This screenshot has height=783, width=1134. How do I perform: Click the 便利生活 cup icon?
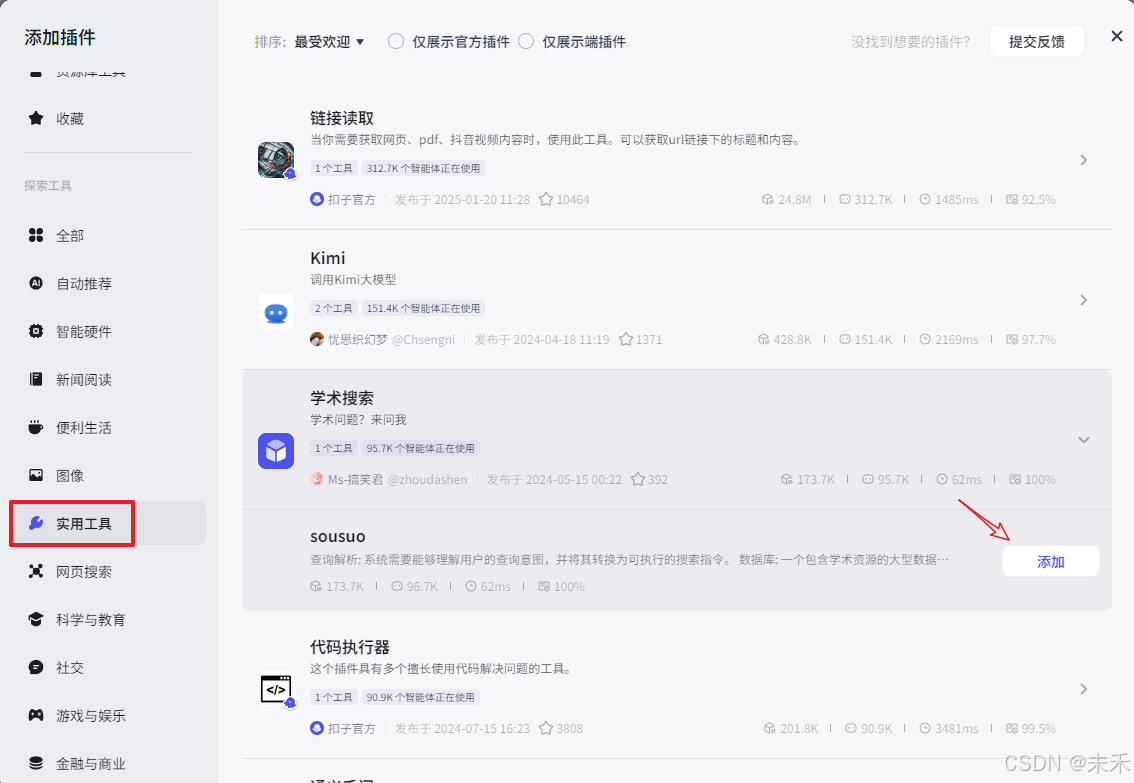point(35,427)
